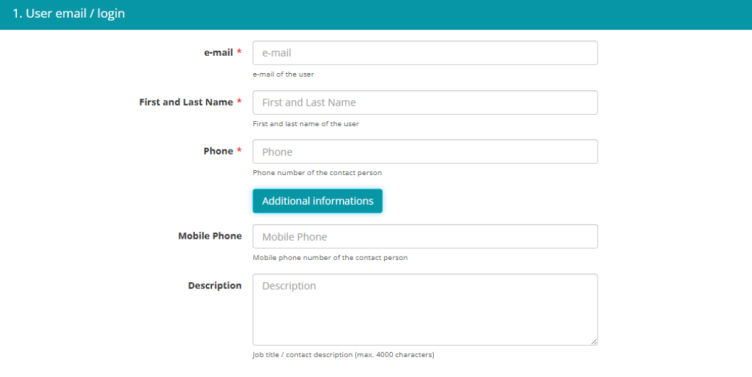Click into the Phone input field
This screenshot has height=377, width=752.
coord(425,152)
